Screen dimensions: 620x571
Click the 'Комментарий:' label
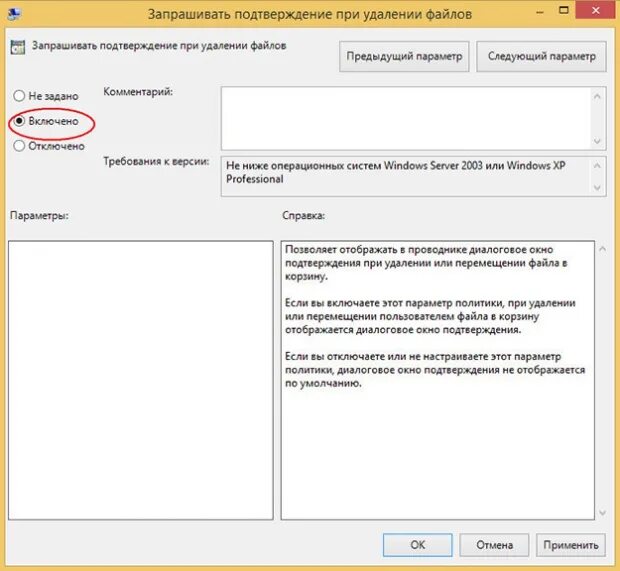coord(138,92)
